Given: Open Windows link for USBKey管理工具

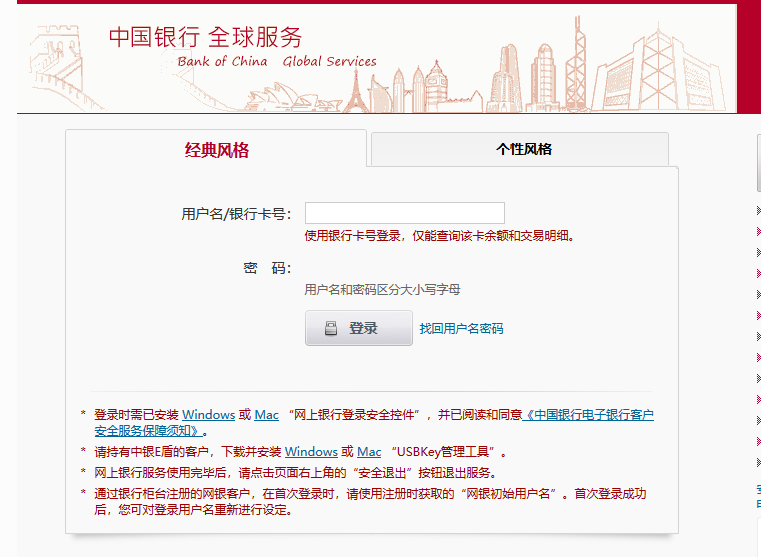Looking at the screenshot, I should (x=311, y=452).
